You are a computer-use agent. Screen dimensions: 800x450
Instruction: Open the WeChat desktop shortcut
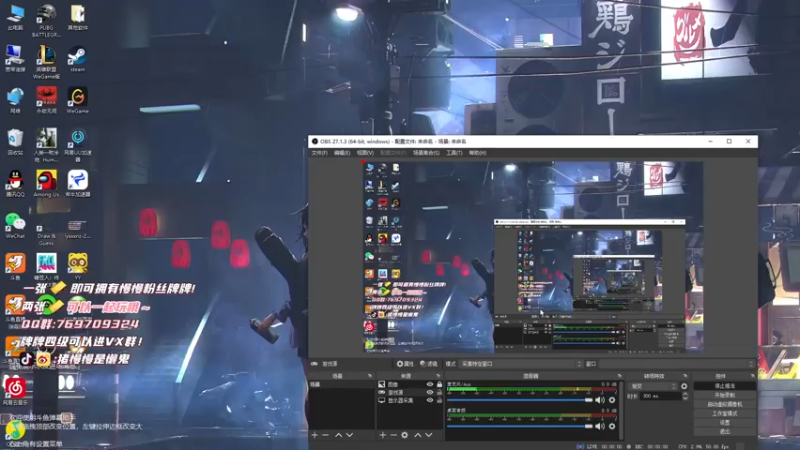(15, 226)
